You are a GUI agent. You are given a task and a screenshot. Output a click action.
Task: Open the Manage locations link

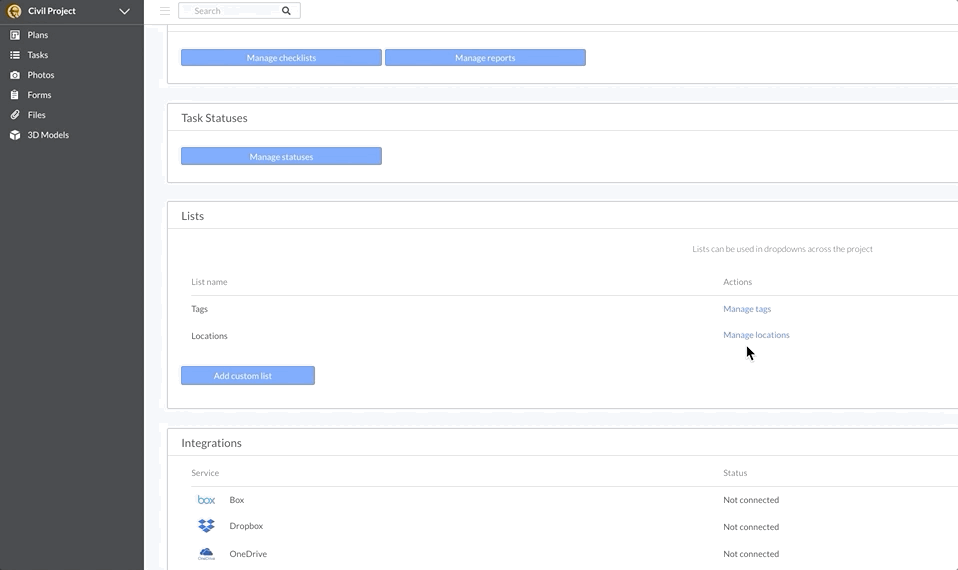click(756, 335)
